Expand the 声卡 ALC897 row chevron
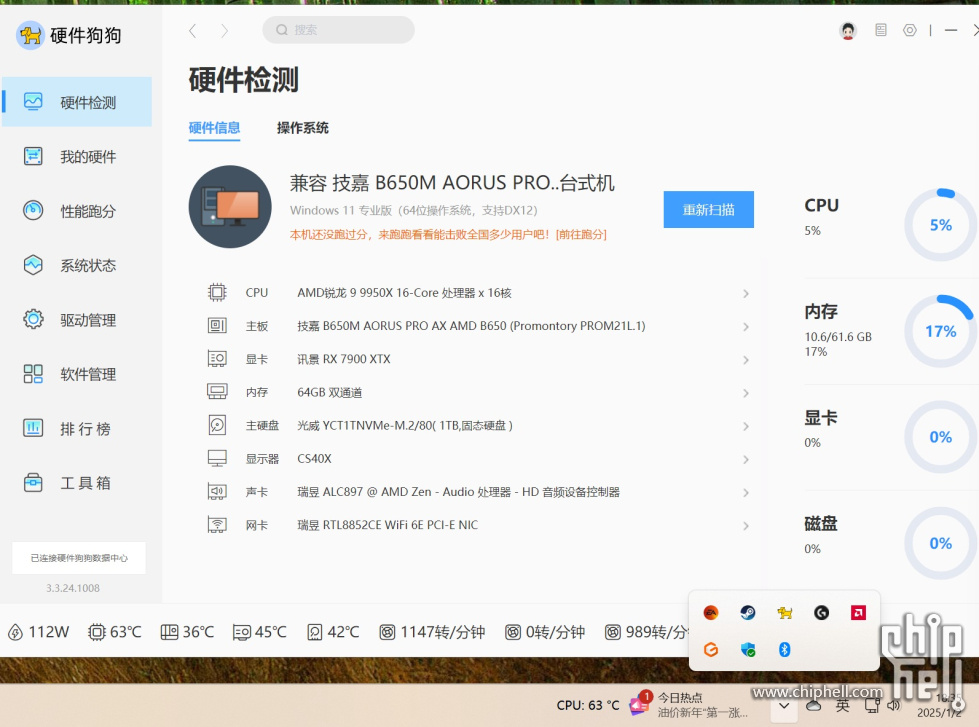 coord(745,492)
